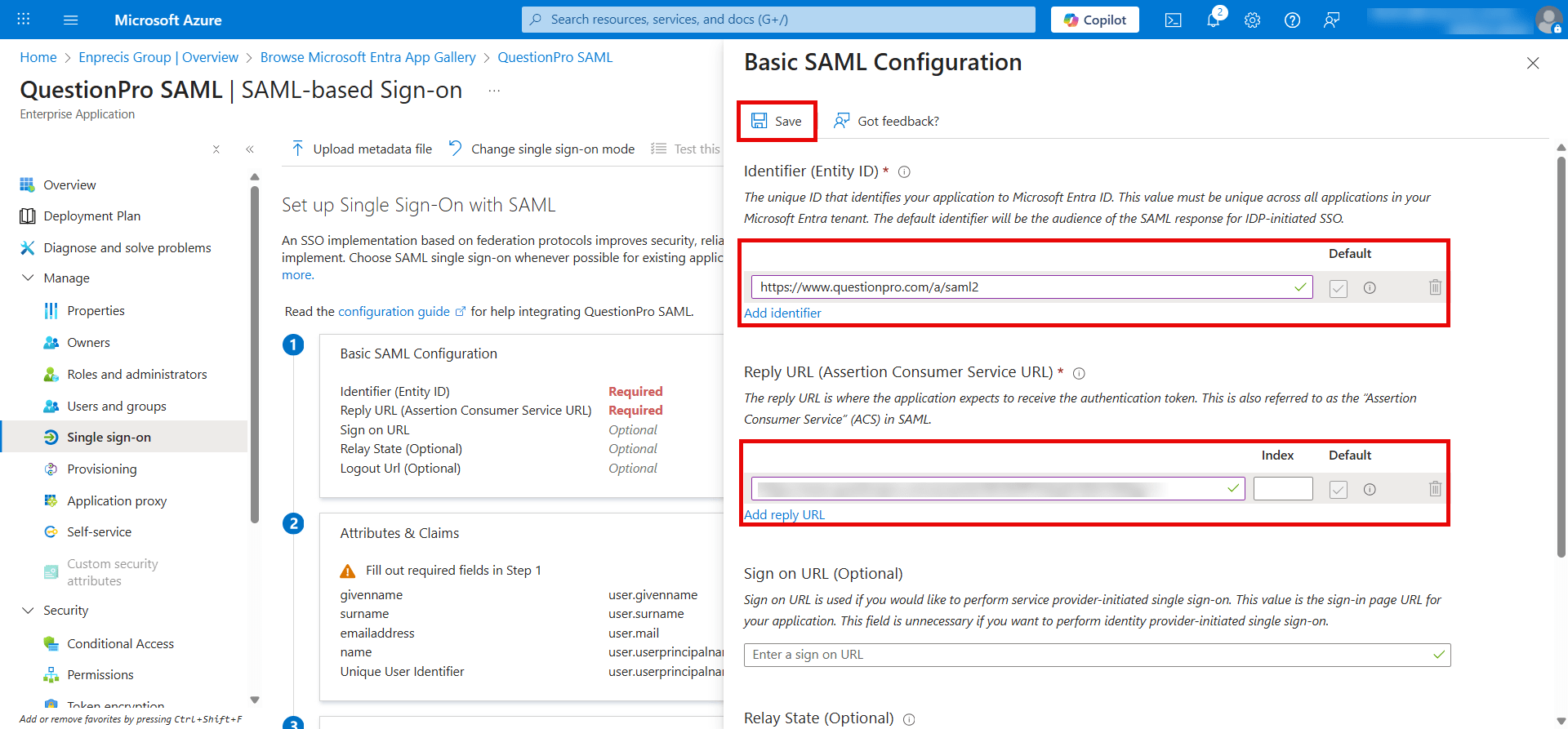Image resolution: width=1568 pixels, height=729 pixels.
Task: Click the ellipsis next to page title
Action: click(494, 91)
